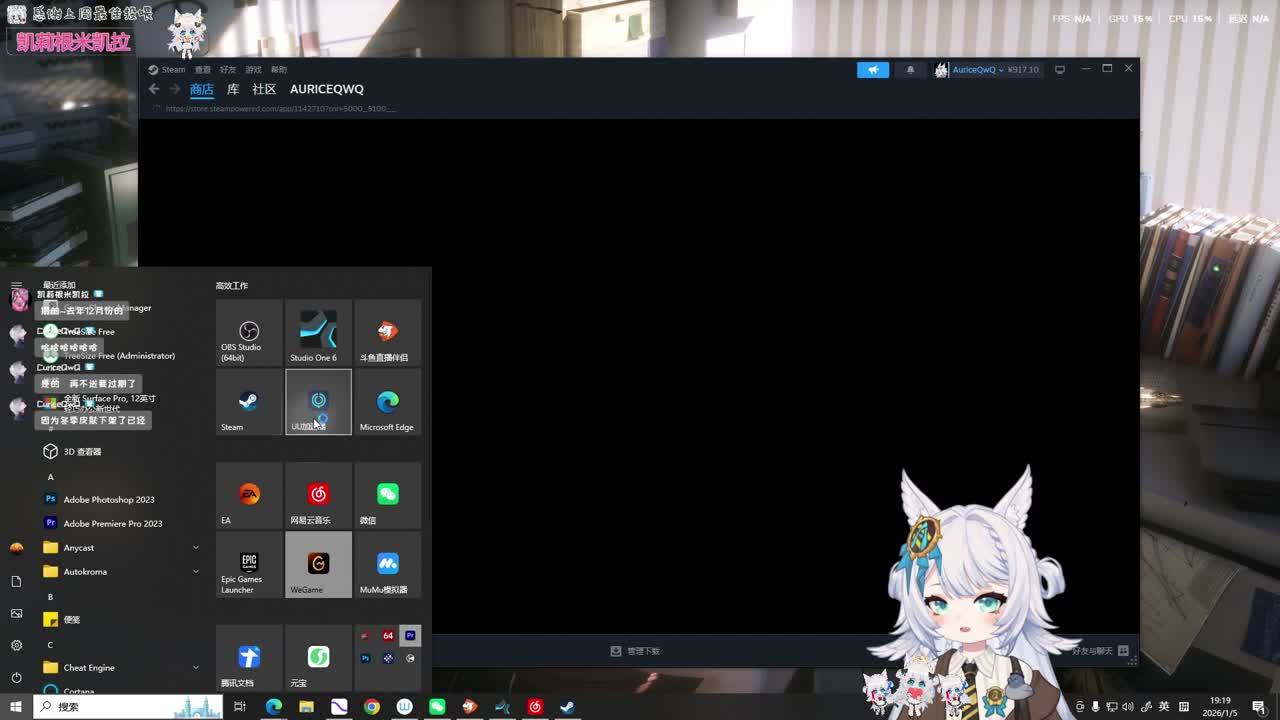Click the Steam announcements megaphone button
The image size is (1280, 720).
tap(873, 70)
